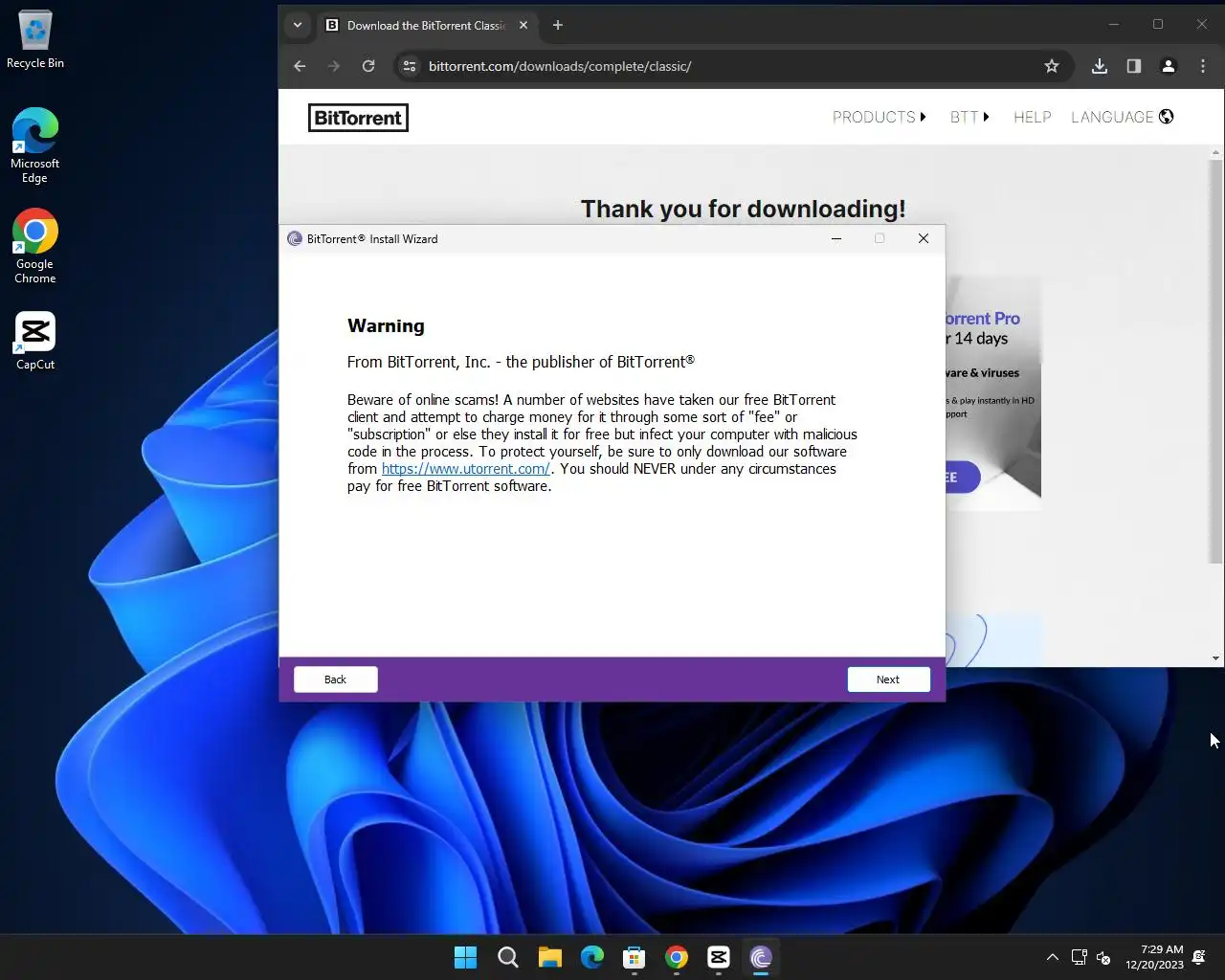Image resolution: width=1225 pixels, height=980 pixels.
Task: Open Recycle Bin desktop icon
Action: pyautogui.click(x=35, y=39)
